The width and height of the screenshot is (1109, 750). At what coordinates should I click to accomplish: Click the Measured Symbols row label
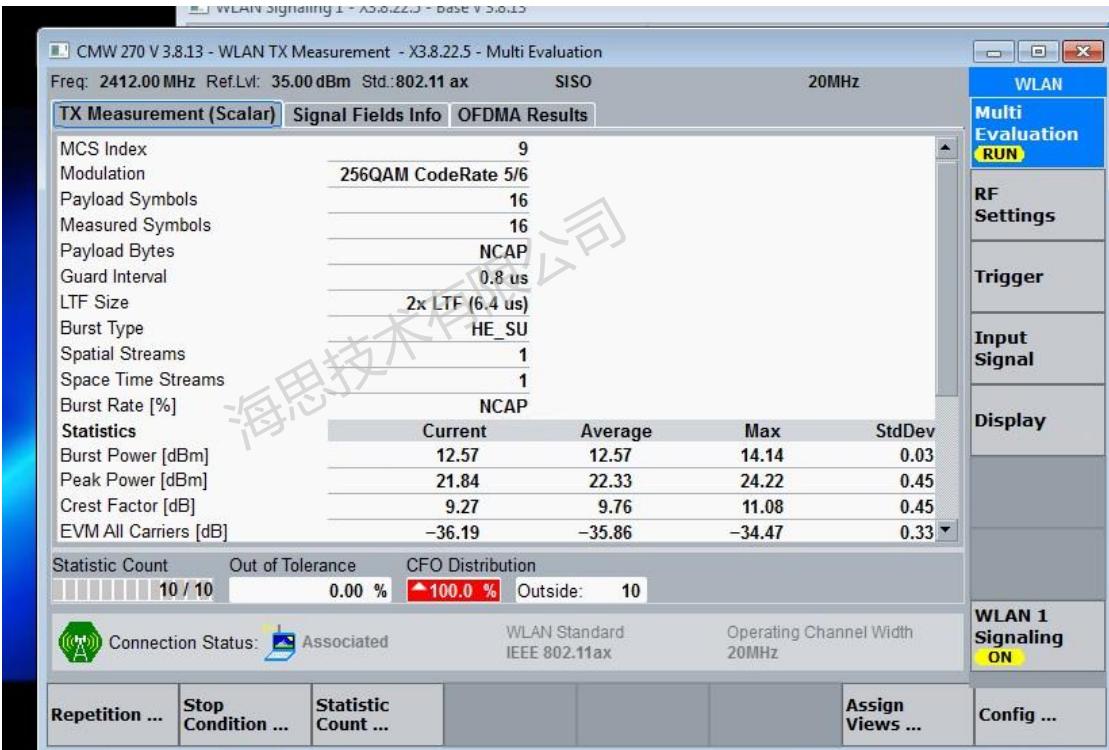[135, 225]
